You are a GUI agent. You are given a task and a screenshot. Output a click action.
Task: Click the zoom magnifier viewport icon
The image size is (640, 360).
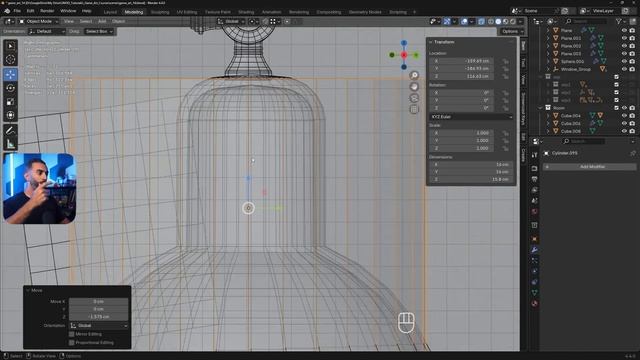tap(414, 75)
